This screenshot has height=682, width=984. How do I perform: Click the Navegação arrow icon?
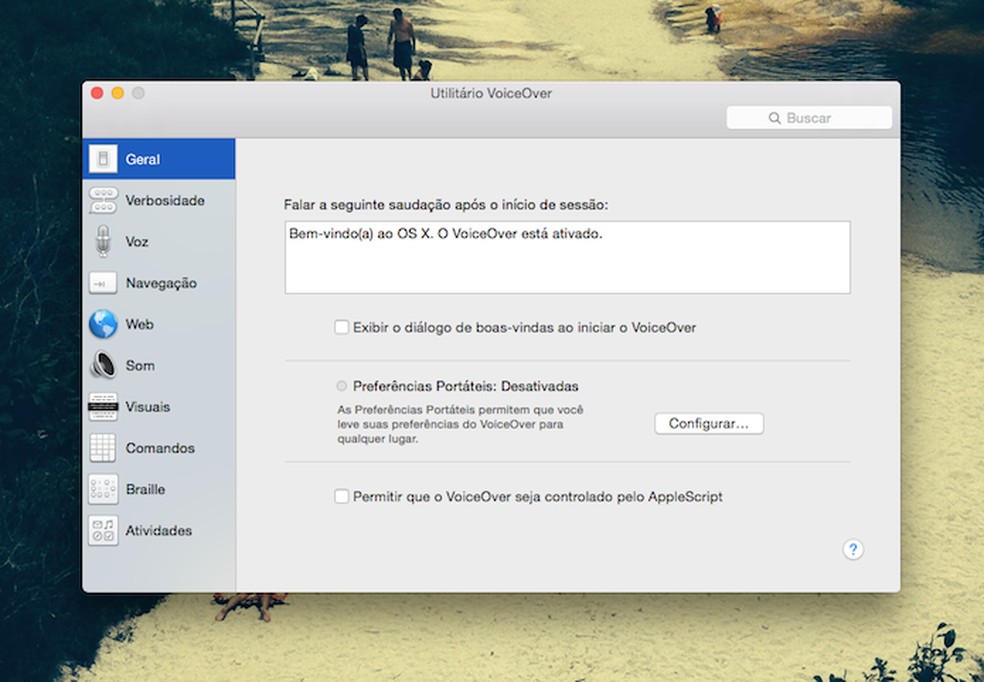tap(102, 283)
